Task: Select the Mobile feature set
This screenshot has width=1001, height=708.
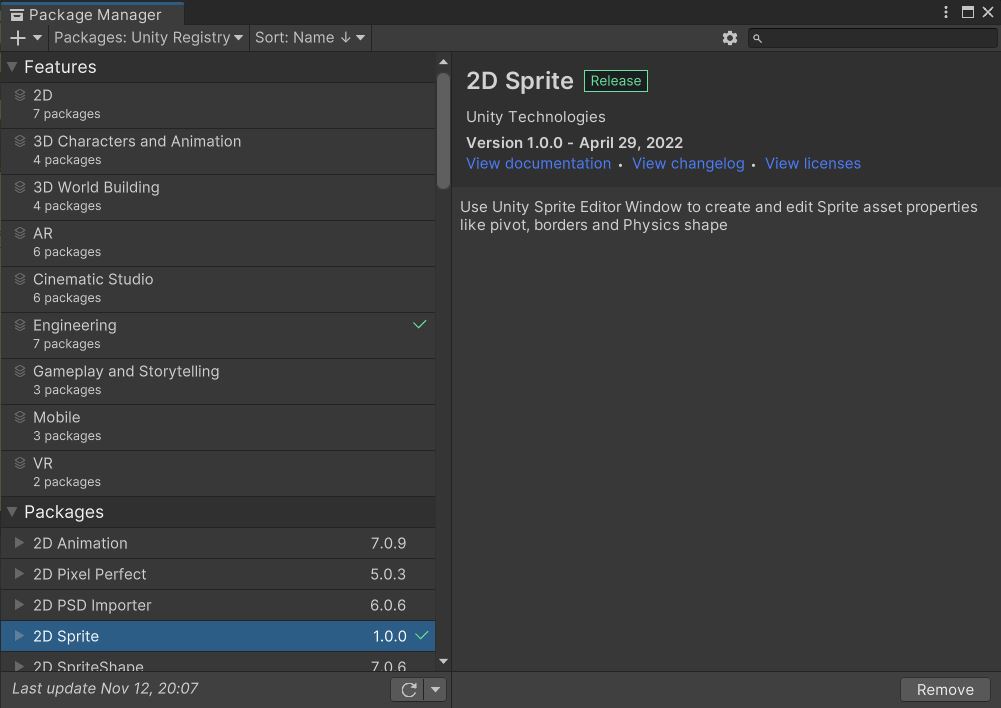Action: point(218,426)
